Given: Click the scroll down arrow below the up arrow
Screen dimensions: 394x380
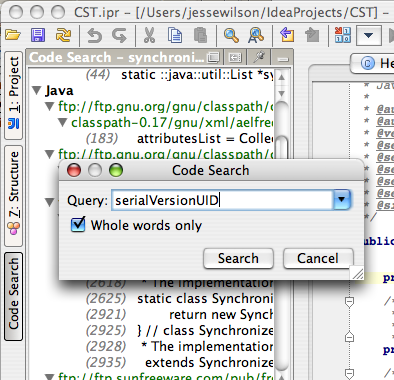Looking at the screenshot, I should click(282, 93).
